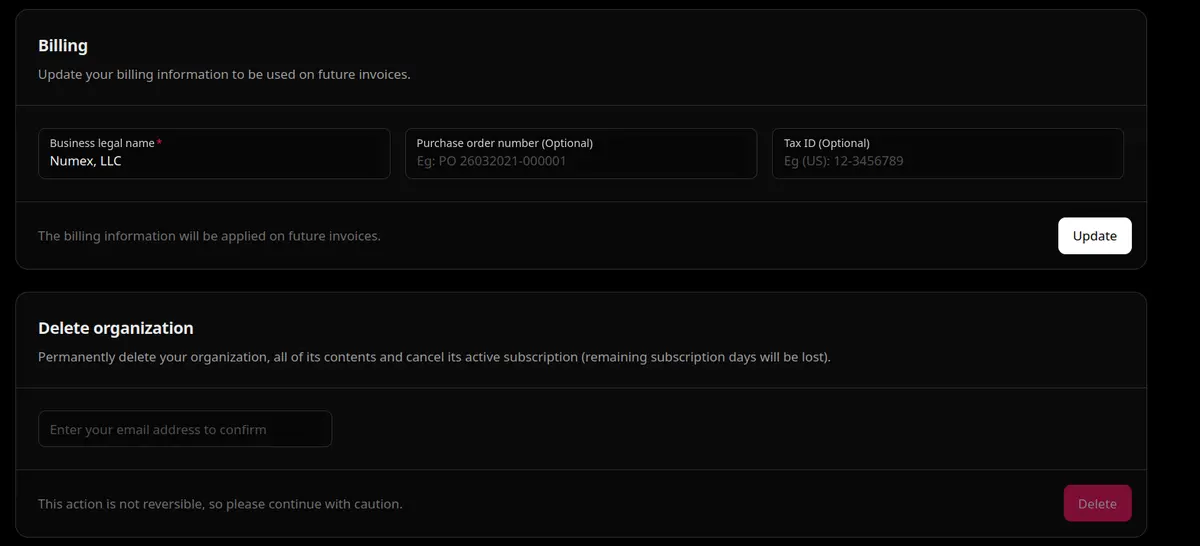Click the red required asterisk marker
The image size is (1200, 546).
[x=159, y=143]
